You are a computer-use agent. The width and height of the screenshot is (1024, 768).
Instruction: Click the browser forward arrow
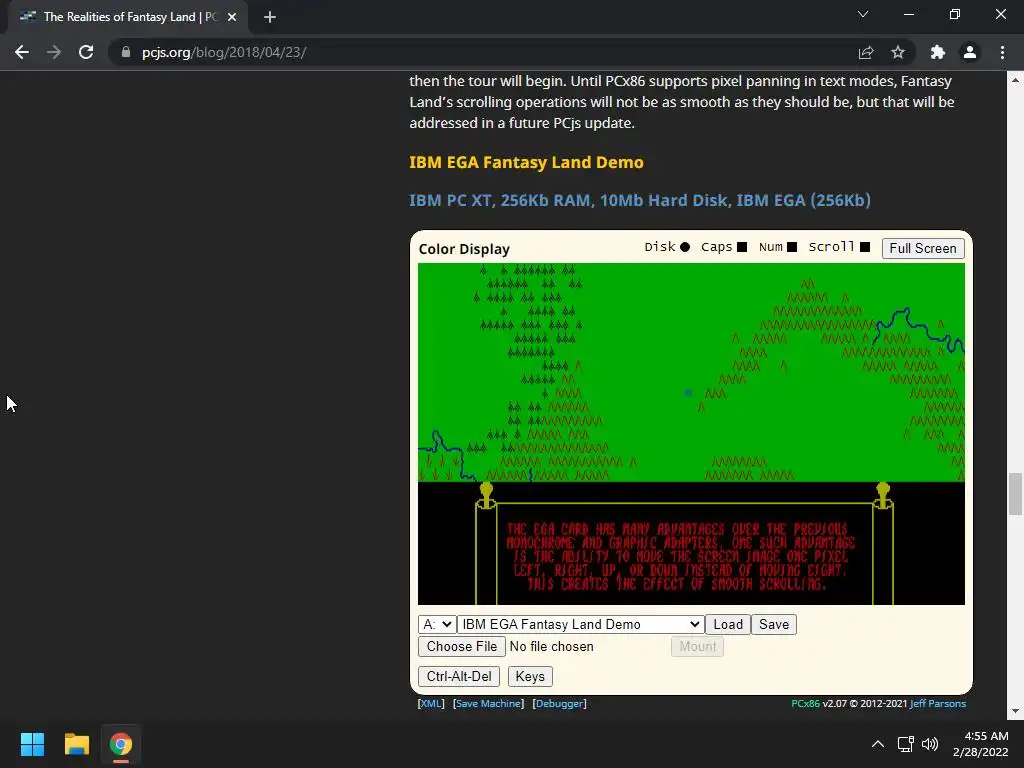click(54, 52)
